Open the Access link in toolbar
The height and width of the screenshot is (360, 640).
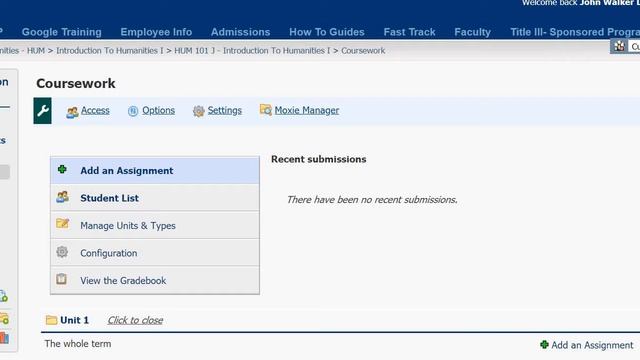tap(95, 110)
